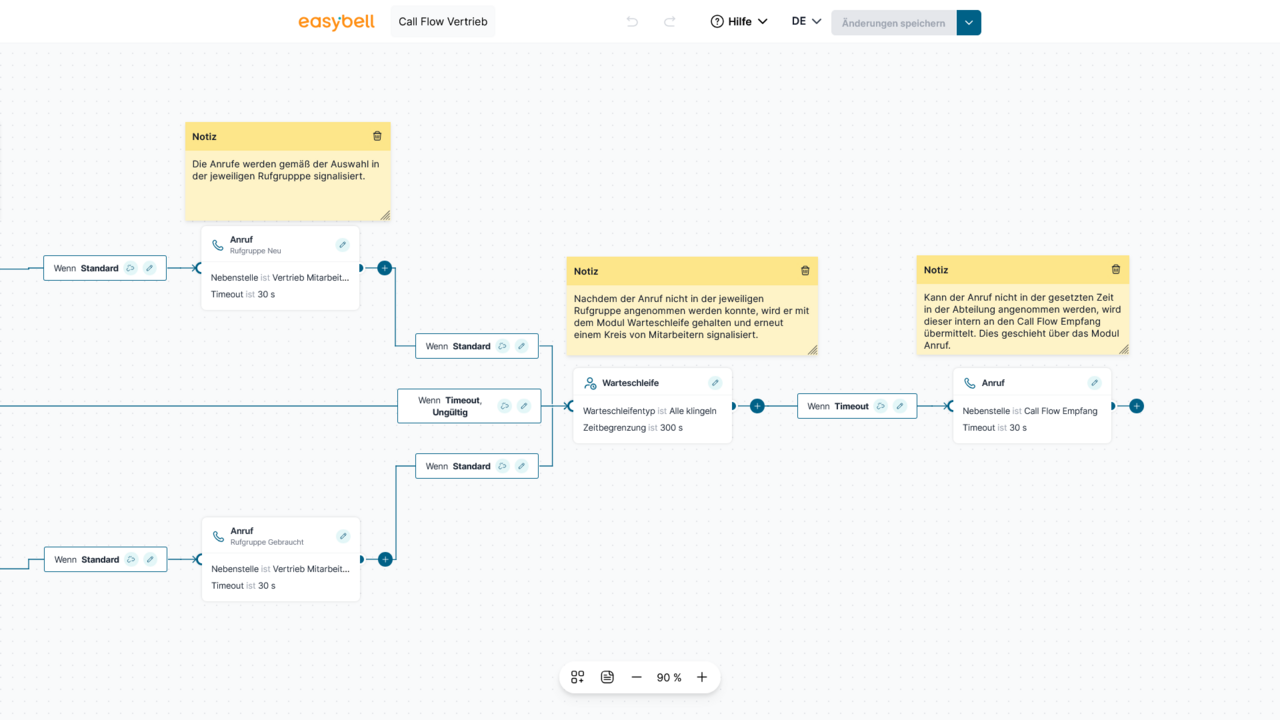Click the Call Flow Vertrieb title field

coord(443,22)
